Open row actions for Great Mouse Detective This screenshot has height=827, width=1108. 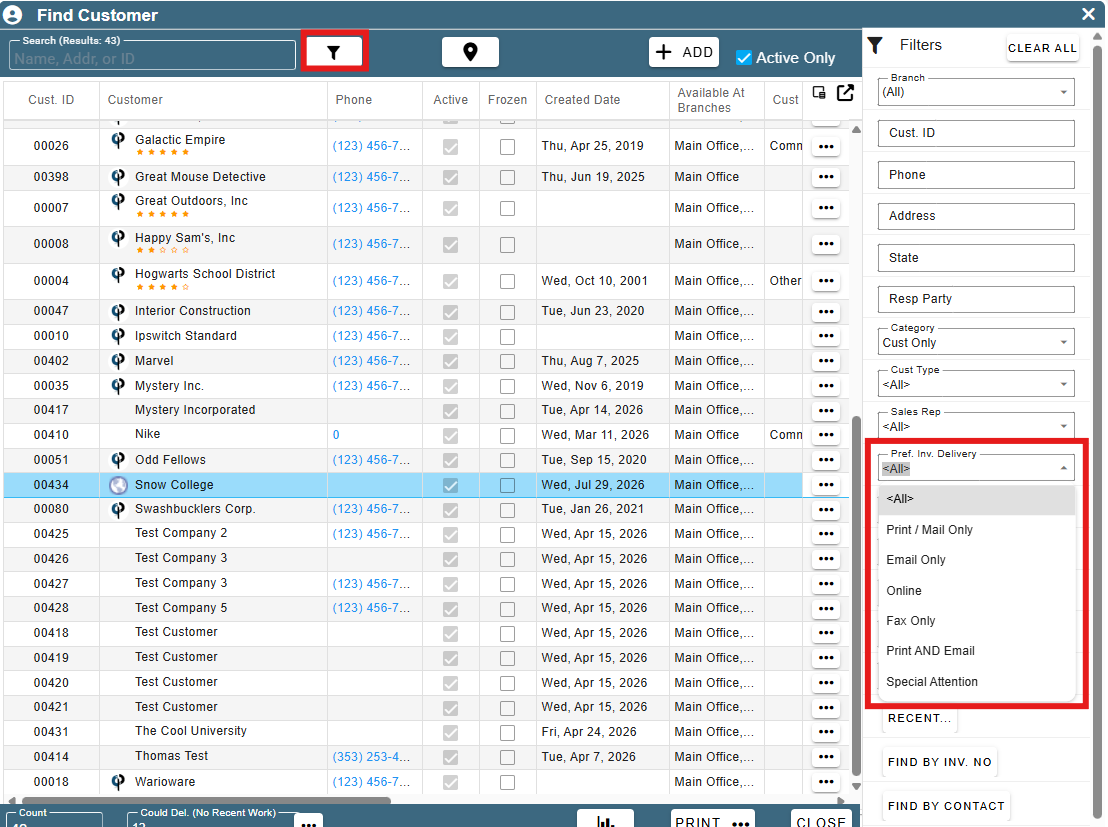pos(825,177)
